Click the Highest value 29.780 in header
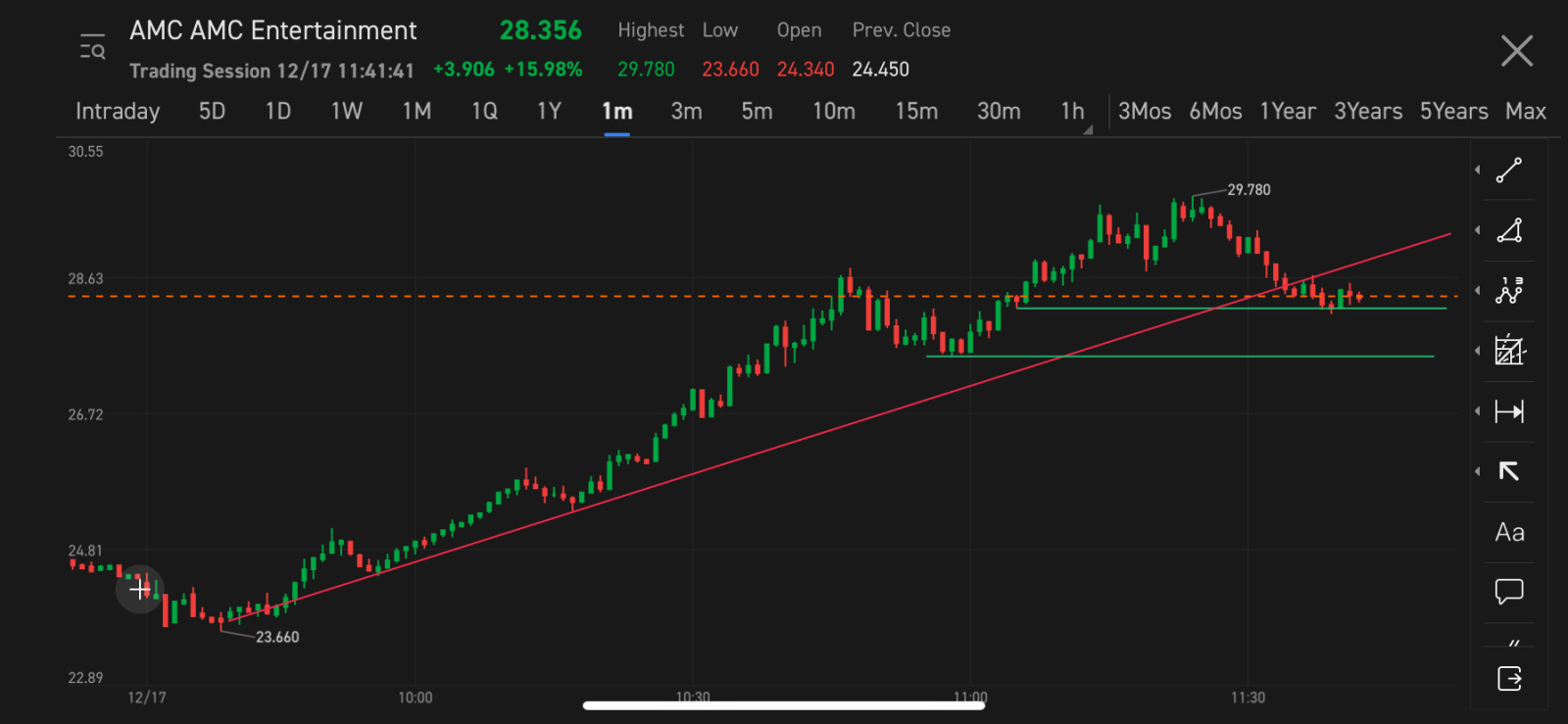The height and width of the screenshot is (724, 1568). click(646, 70)
